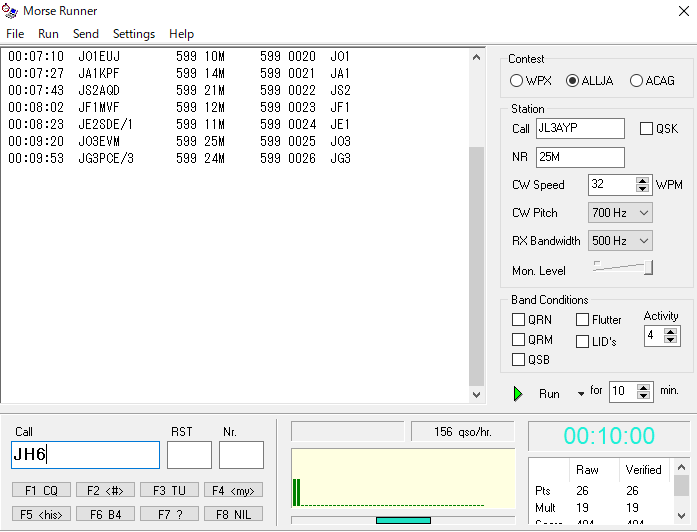This screenshot has width=697, height=532.
Task: Click the Nr. entry field
Action: click(241, 455)
